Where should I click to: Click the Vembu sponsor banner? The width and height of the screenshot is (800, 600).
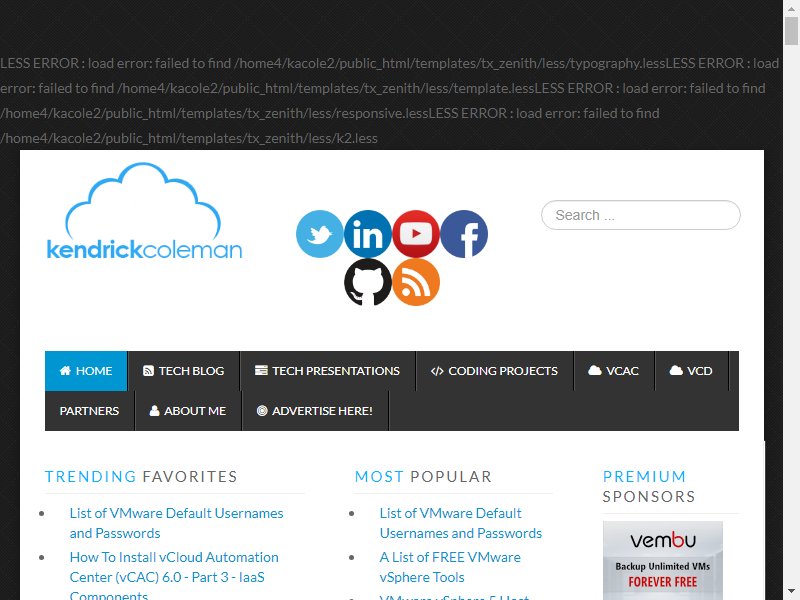(x=663, y=560)
